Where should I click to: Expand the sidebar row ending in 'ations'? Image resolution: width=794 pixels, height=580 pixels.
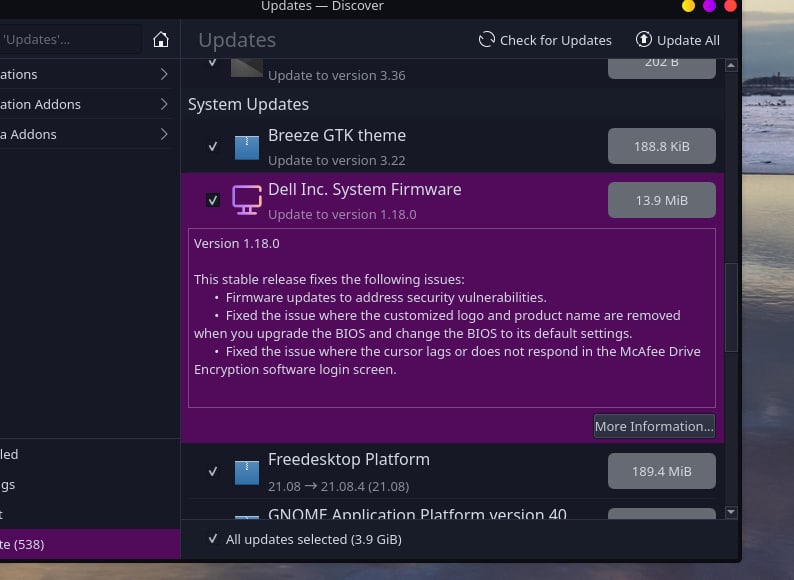click(x=86, y=74)
